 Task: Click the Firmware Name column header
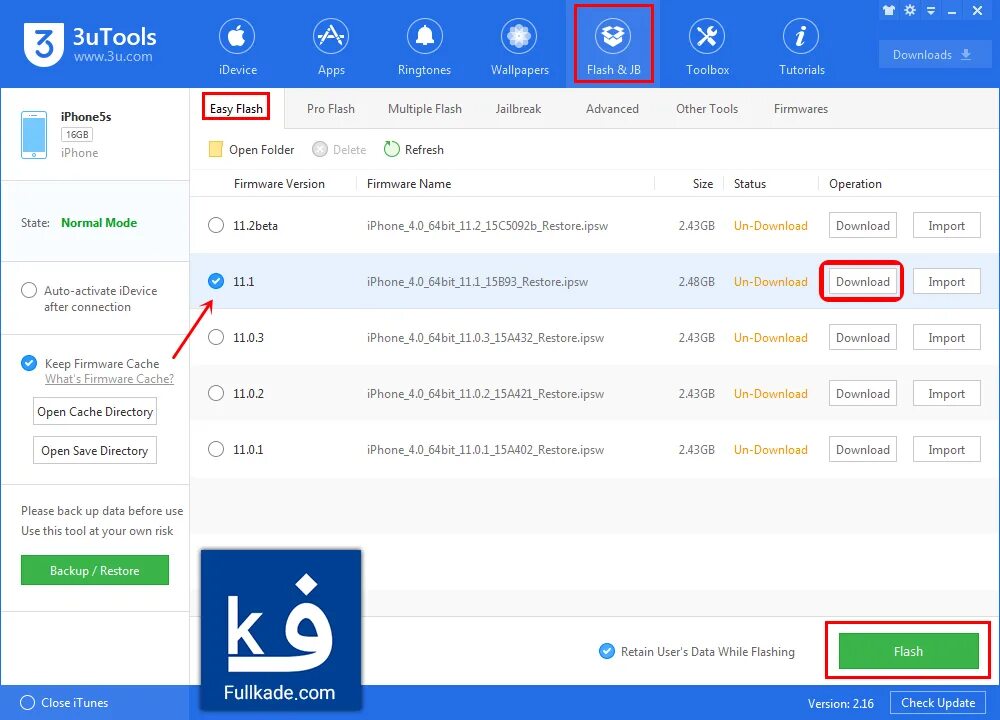pyautogui.click(x=409, y=184)
